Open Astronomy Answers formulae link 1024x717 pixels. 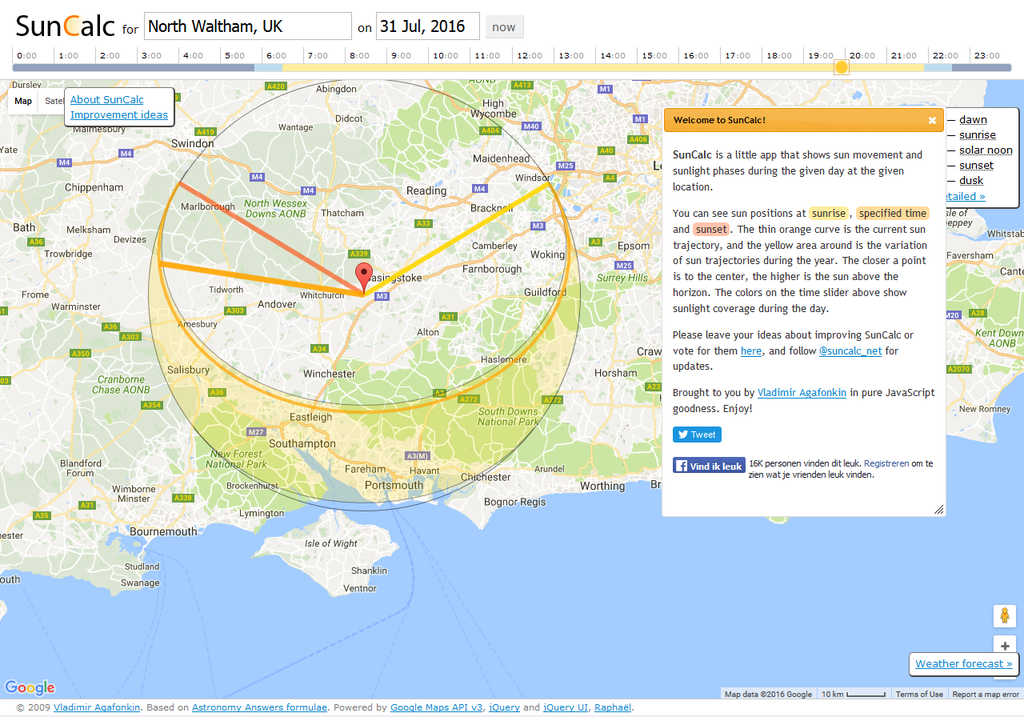(259, 707)
